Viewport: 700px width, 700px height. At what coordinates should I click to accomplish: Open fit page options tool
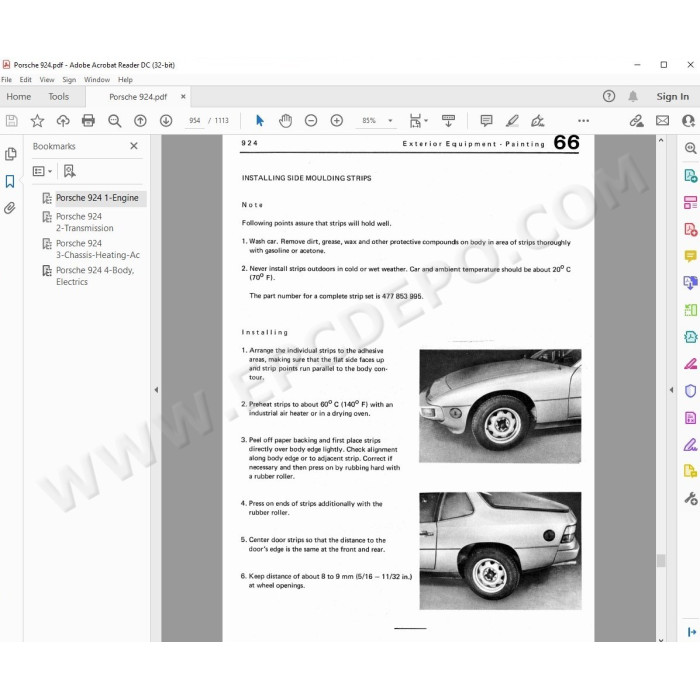[x=418, y=121]
